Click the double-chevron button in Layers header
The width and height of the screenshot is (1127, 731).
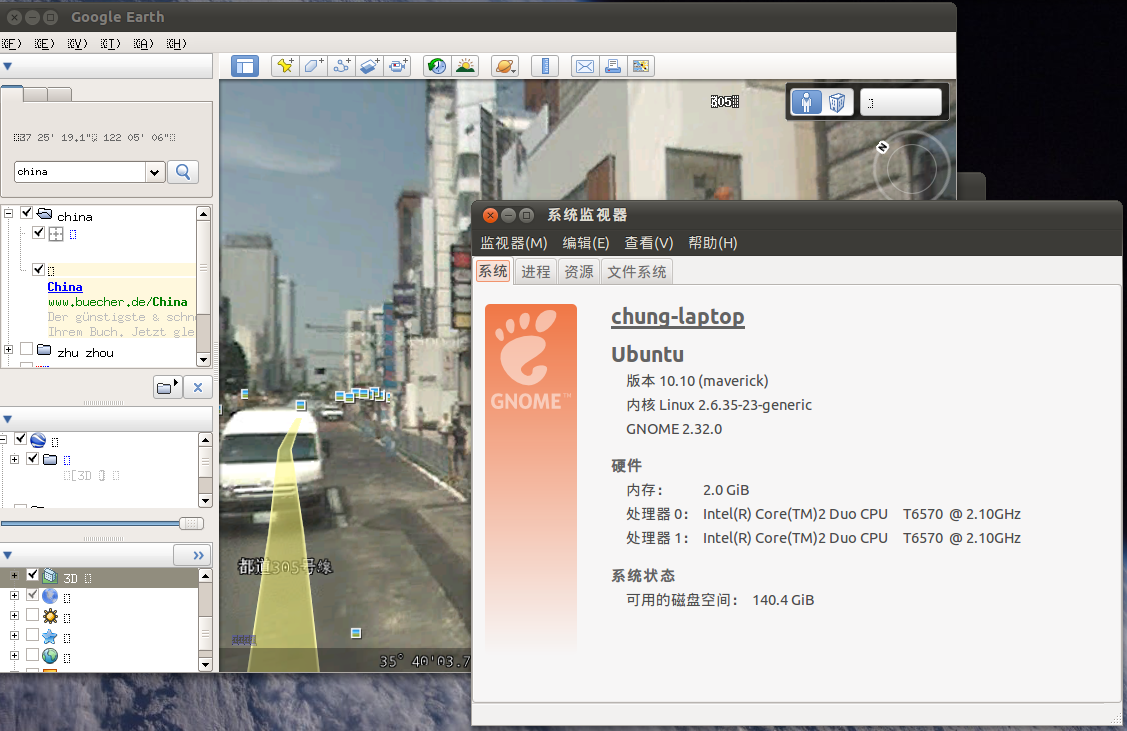click(x=193, y=556)
